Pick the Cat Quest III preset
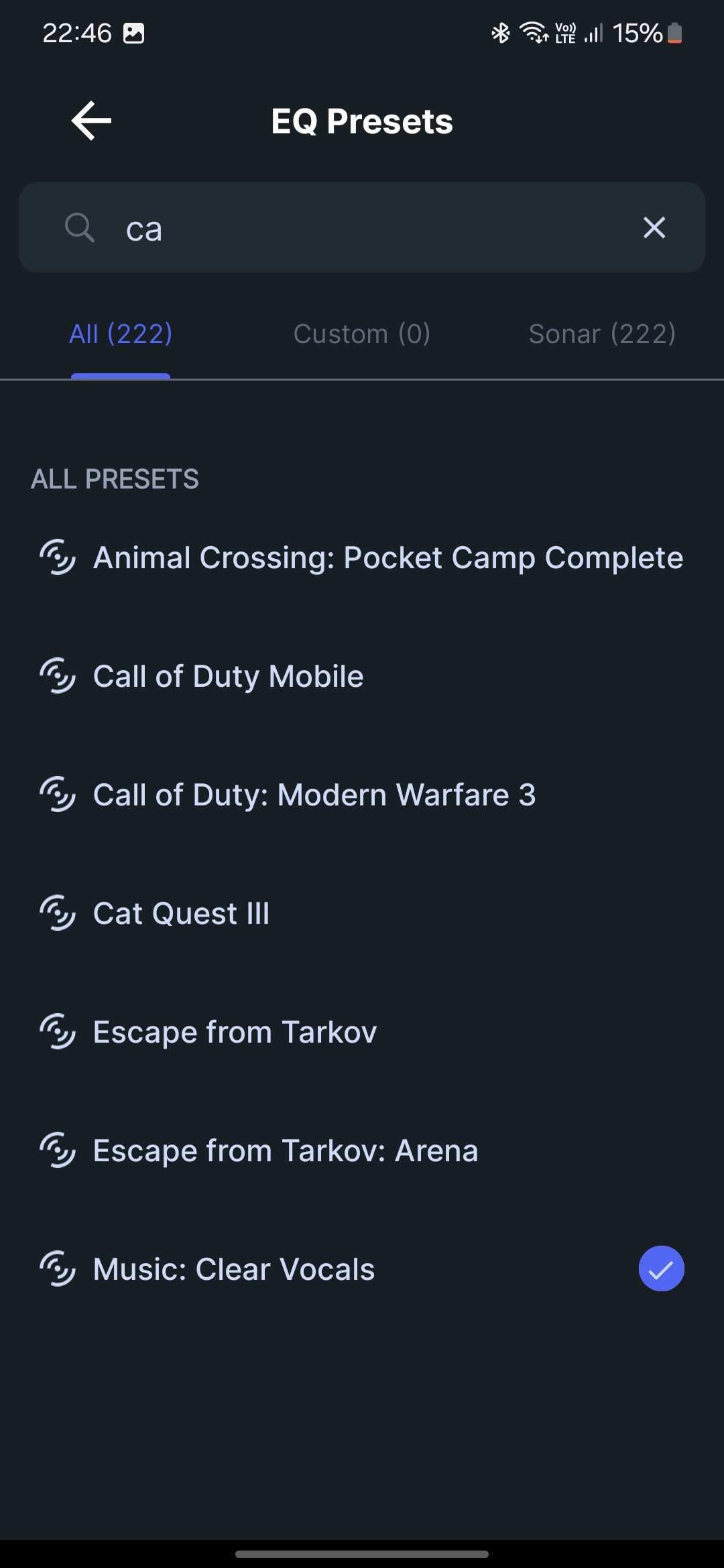The image size is (724, 1568). click(x=362, y=913)
